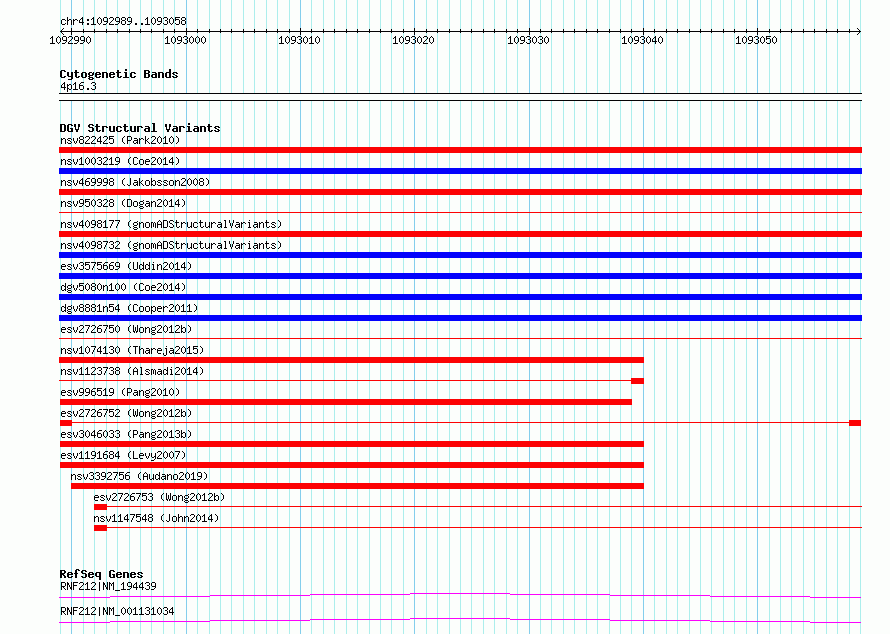Click the 1092990 ruler position label
The height and width of the screenshot is (634, 890).
click(x=70, y=40)
